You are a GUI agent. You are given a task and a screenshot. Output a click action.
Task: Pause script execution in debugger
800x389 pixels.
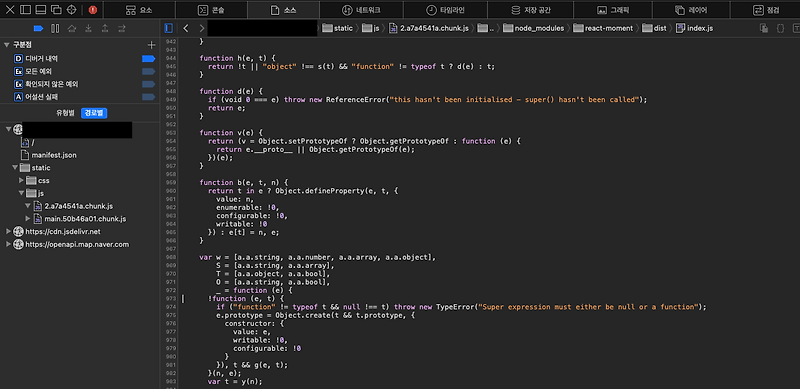(x=55, y=28)
